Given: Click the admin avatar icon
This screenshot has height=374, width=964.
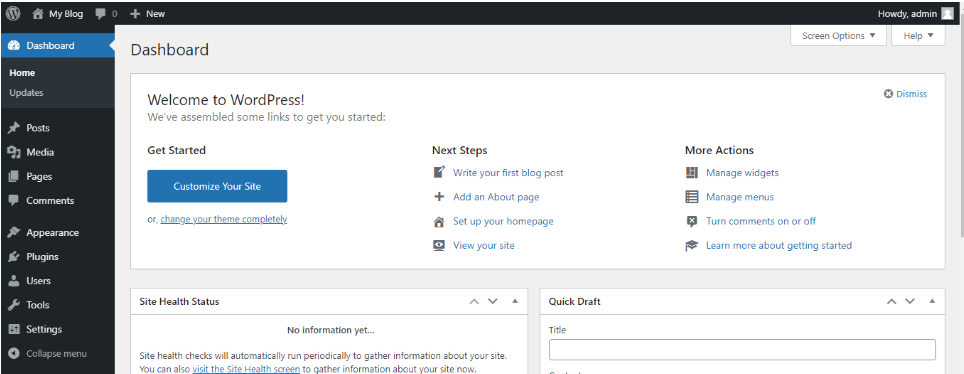Looking at the screenshot, I should (x=947, y=14).
